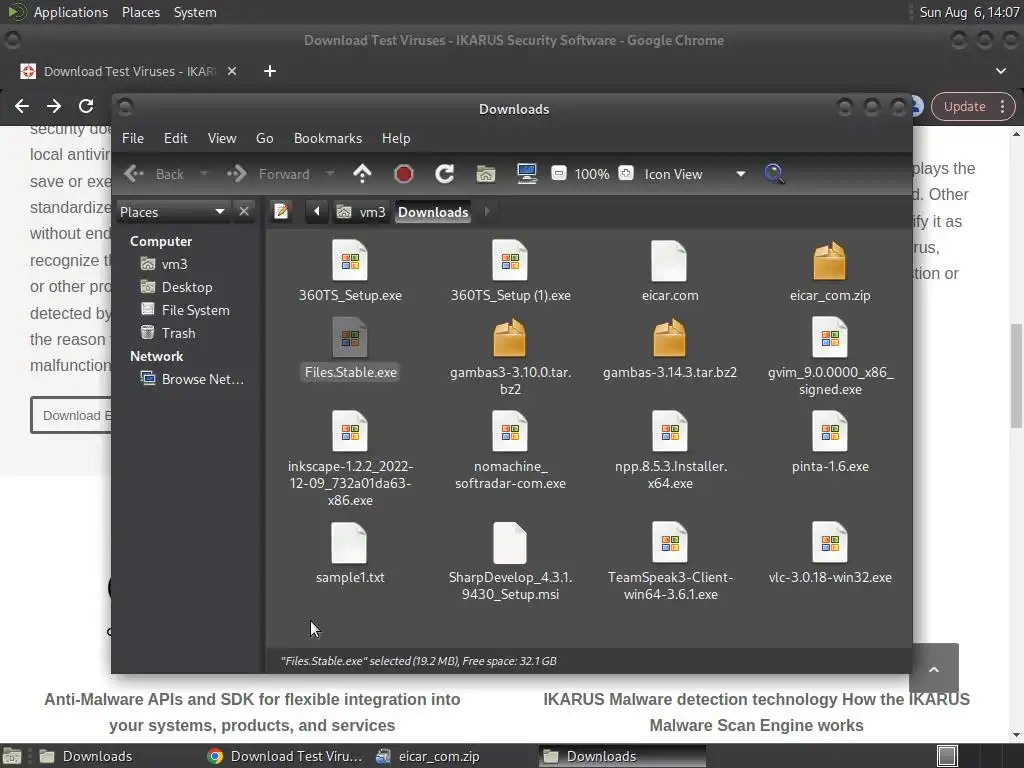Screen dimensions: 1024x768
Task: Reload the Downloads folder view
Action: [x=445, y=174]
